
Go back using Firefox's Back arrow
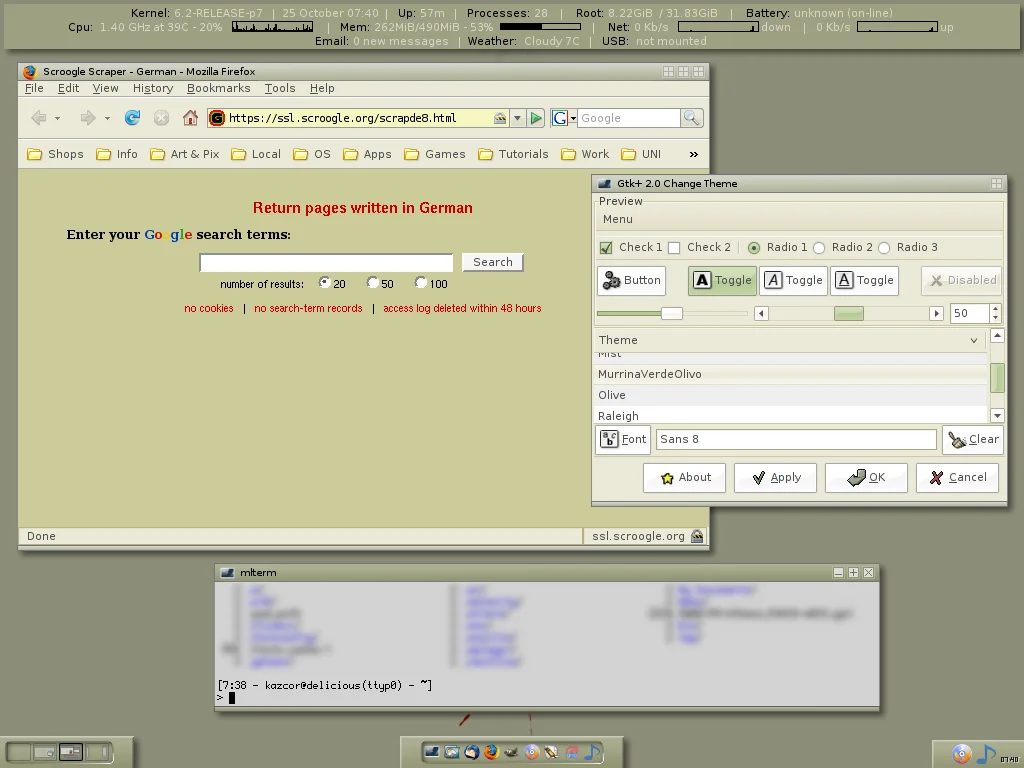(39, 118)
